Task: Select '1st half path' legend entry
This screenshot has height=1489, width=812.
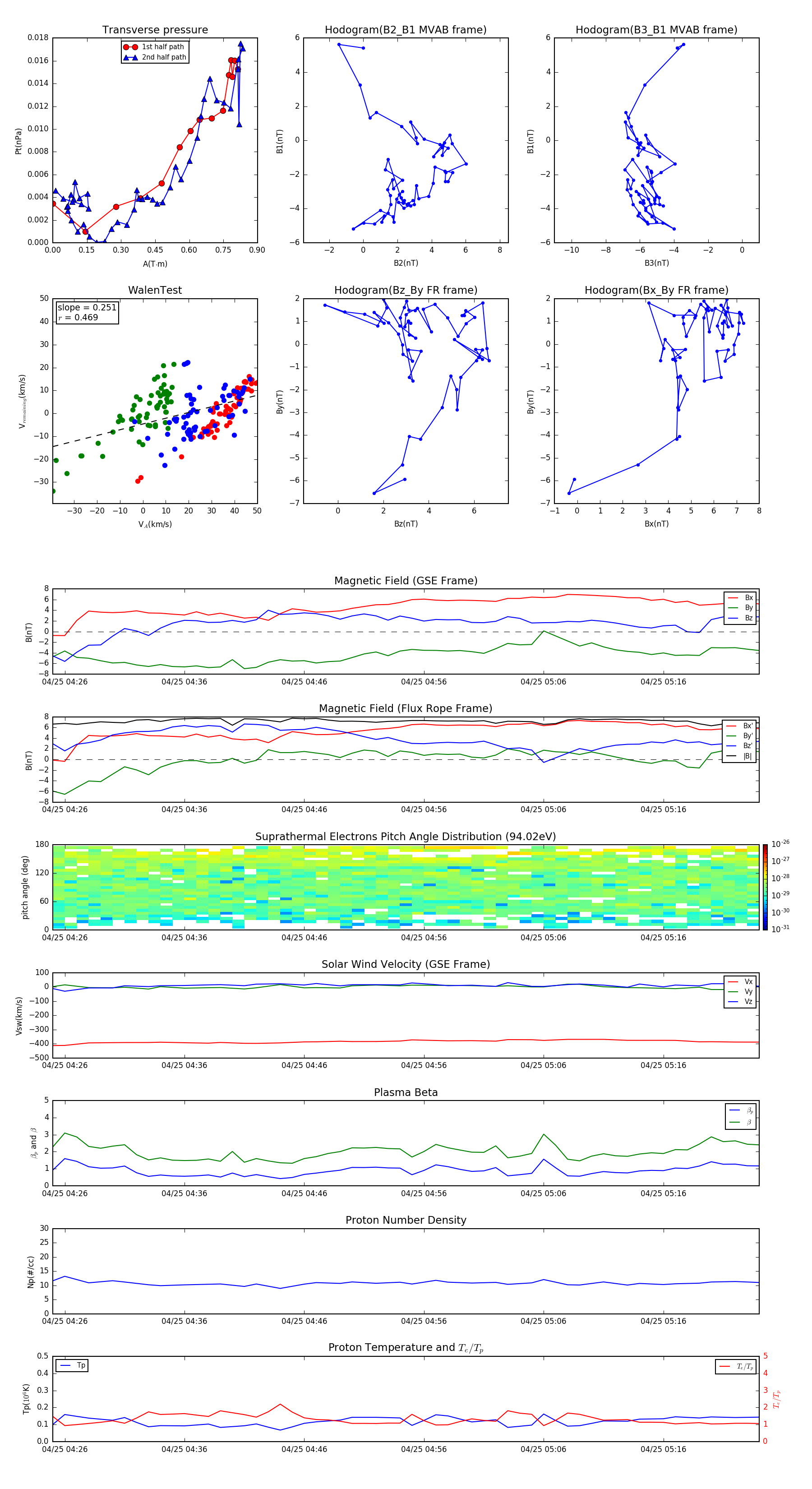Action: point(155,47)
